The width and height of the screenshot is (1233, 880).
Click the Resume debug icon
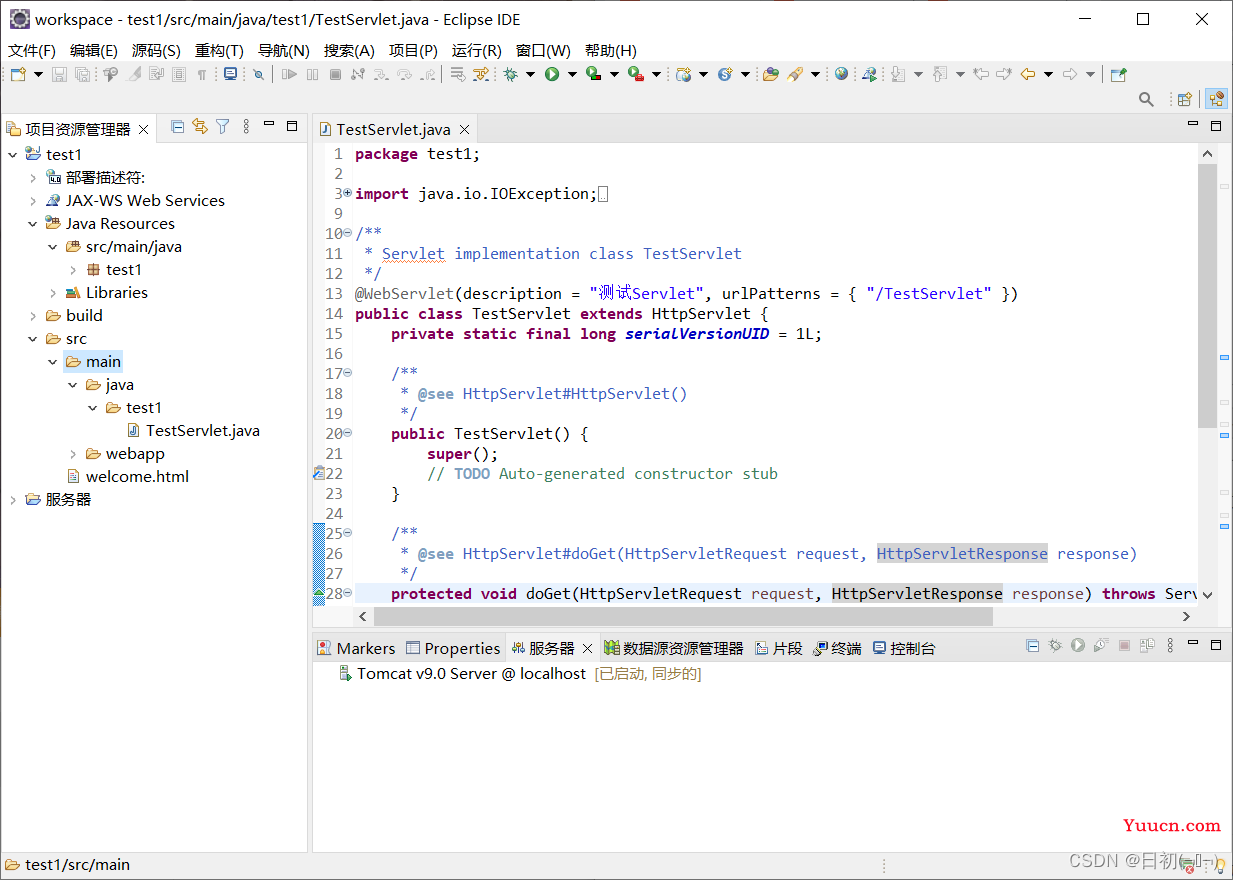289,74
